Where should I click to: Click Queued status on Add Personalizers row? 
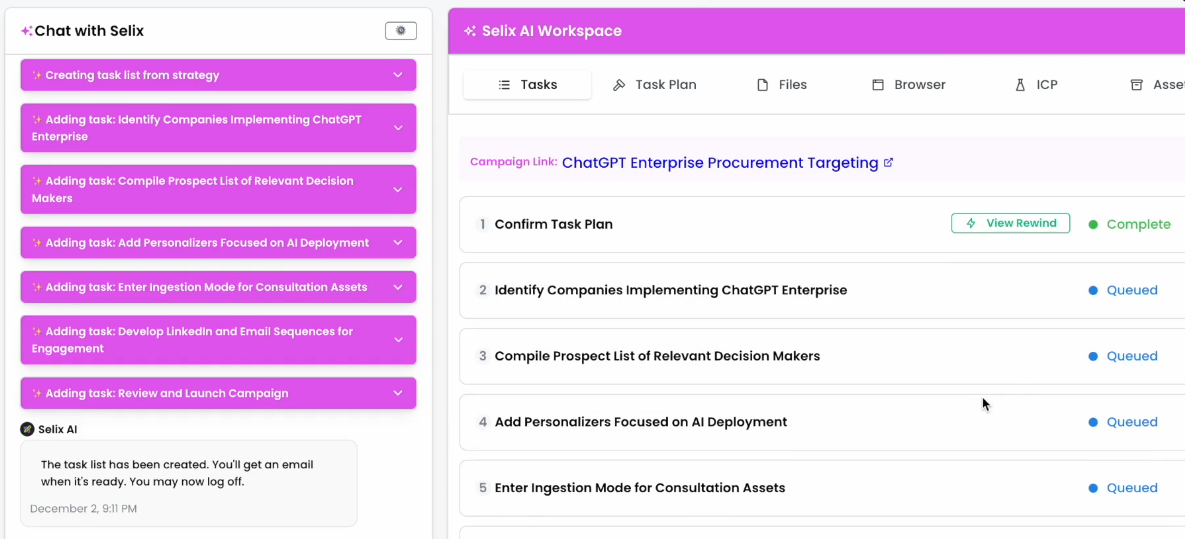(x=1132, y=422)
